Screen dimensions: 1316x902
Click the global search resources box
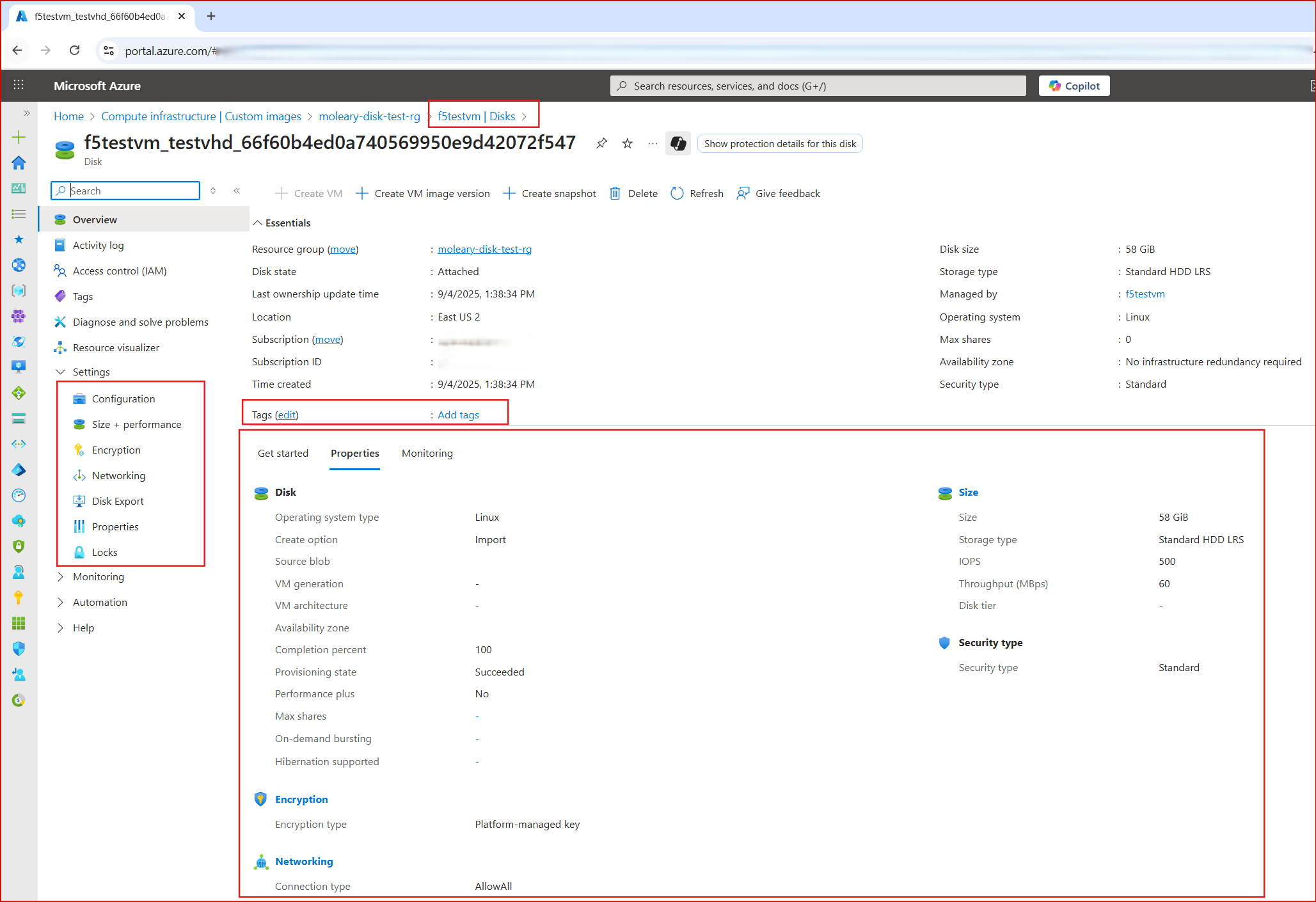click(818, 86)
